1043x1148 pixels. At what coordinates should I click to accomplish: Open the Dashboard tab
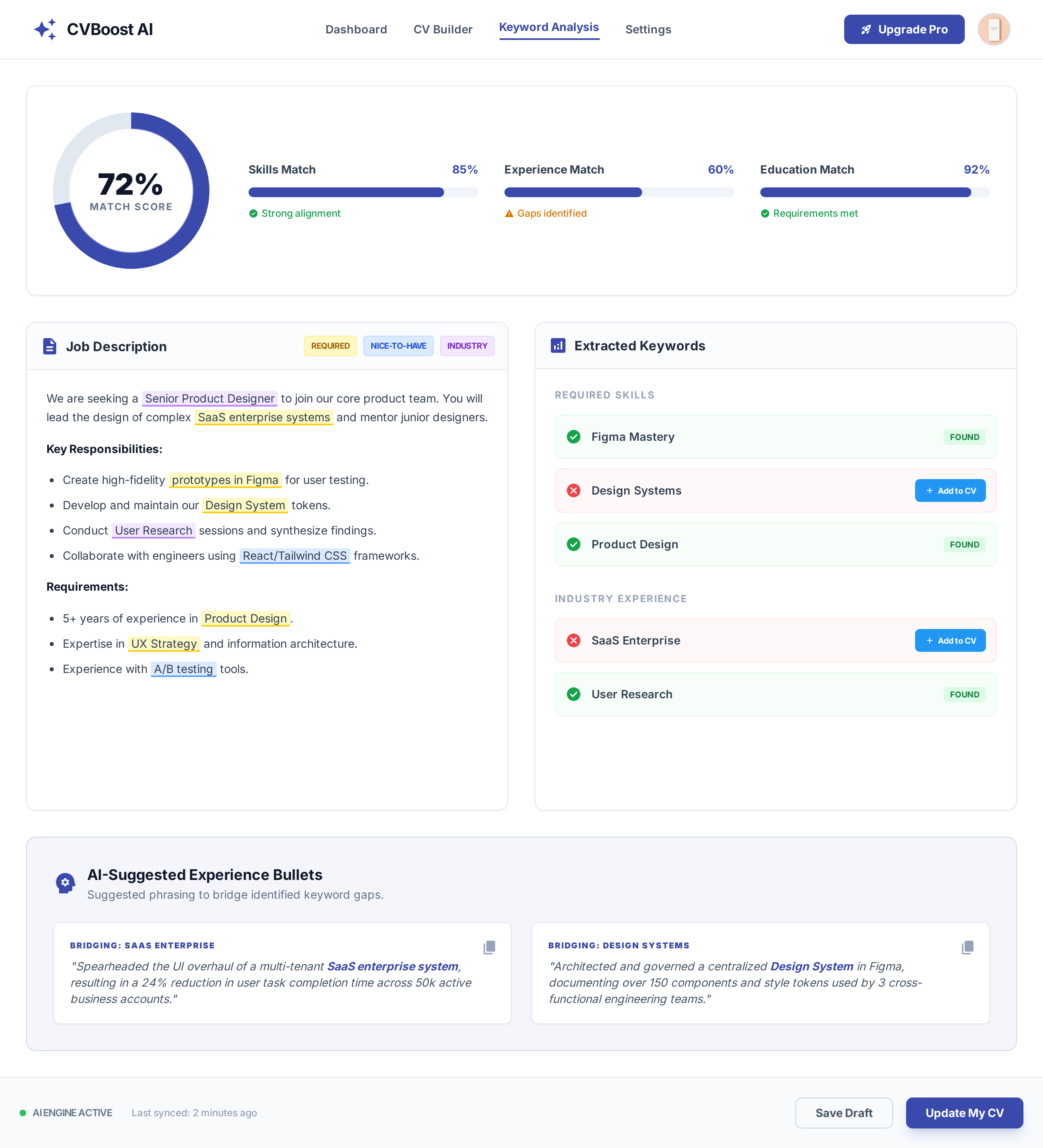tap(356, 30)
